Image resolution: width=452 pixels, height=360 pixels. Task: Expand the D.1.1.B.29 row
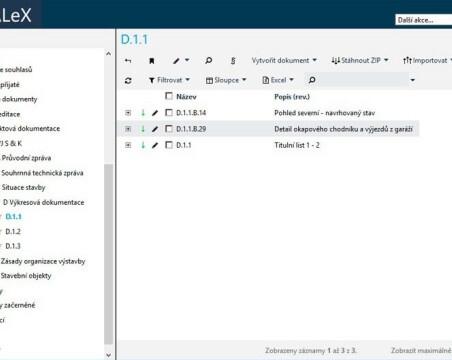click(128, 129)
